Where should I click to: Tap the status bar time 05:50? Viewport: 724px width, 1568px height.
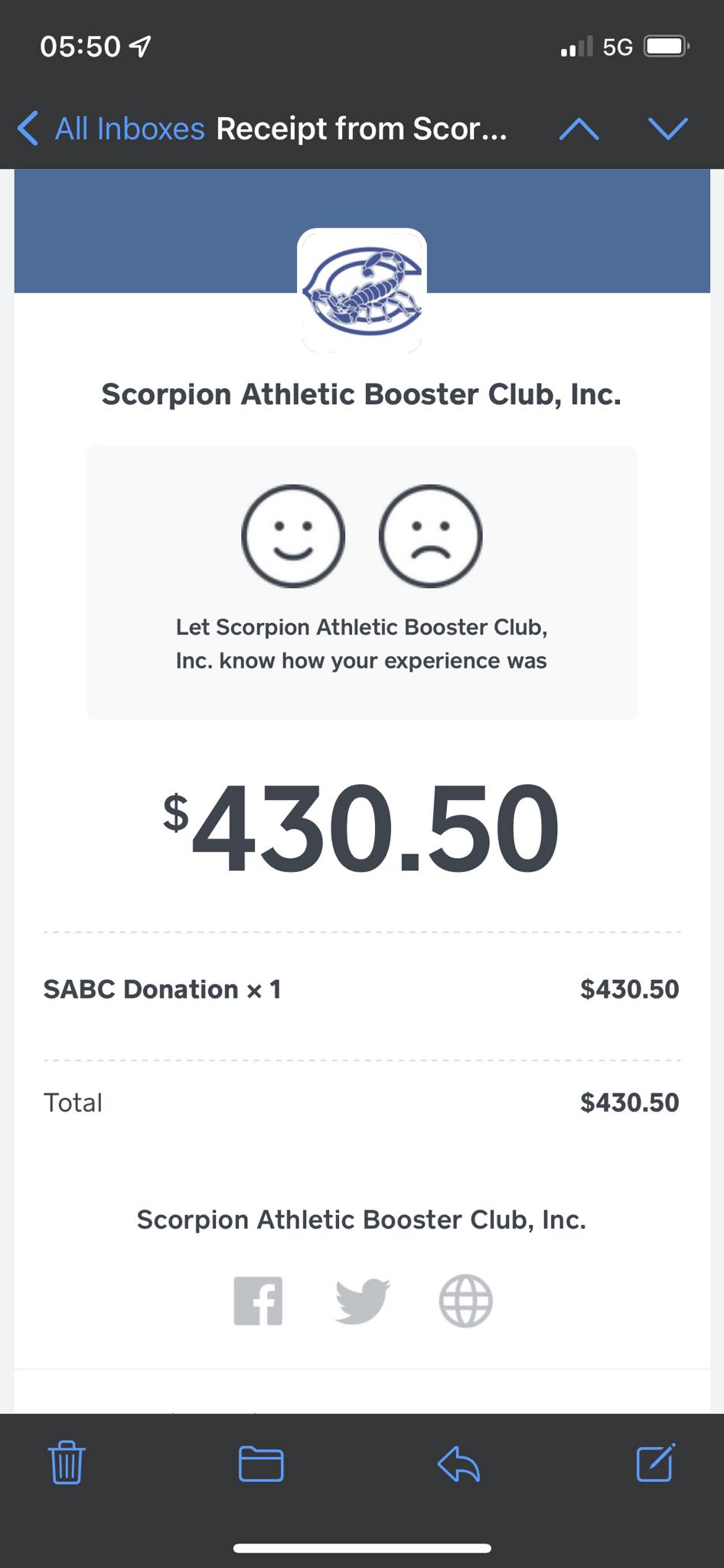[80, 47]
